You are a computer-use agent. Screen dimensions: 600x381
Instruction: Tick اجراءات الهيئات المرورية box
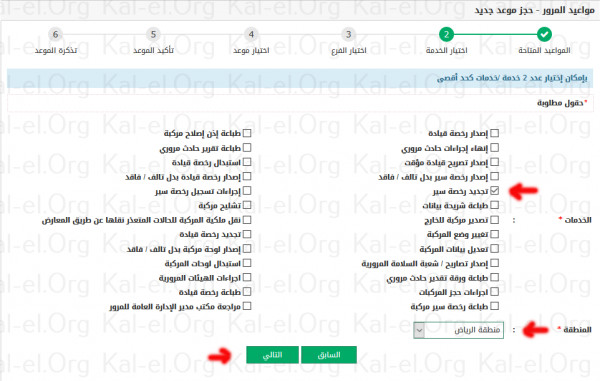point(247,277)
